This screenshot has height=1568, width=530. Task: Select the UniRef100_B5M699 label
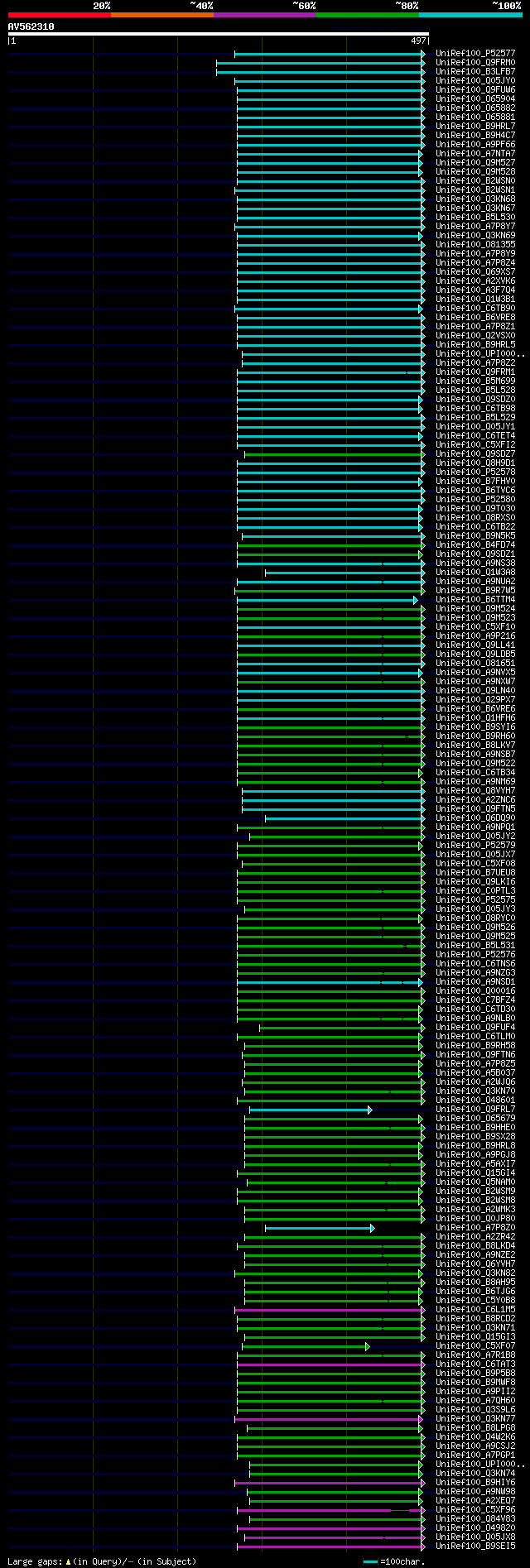pyautogui.click(x=475, y=381)
